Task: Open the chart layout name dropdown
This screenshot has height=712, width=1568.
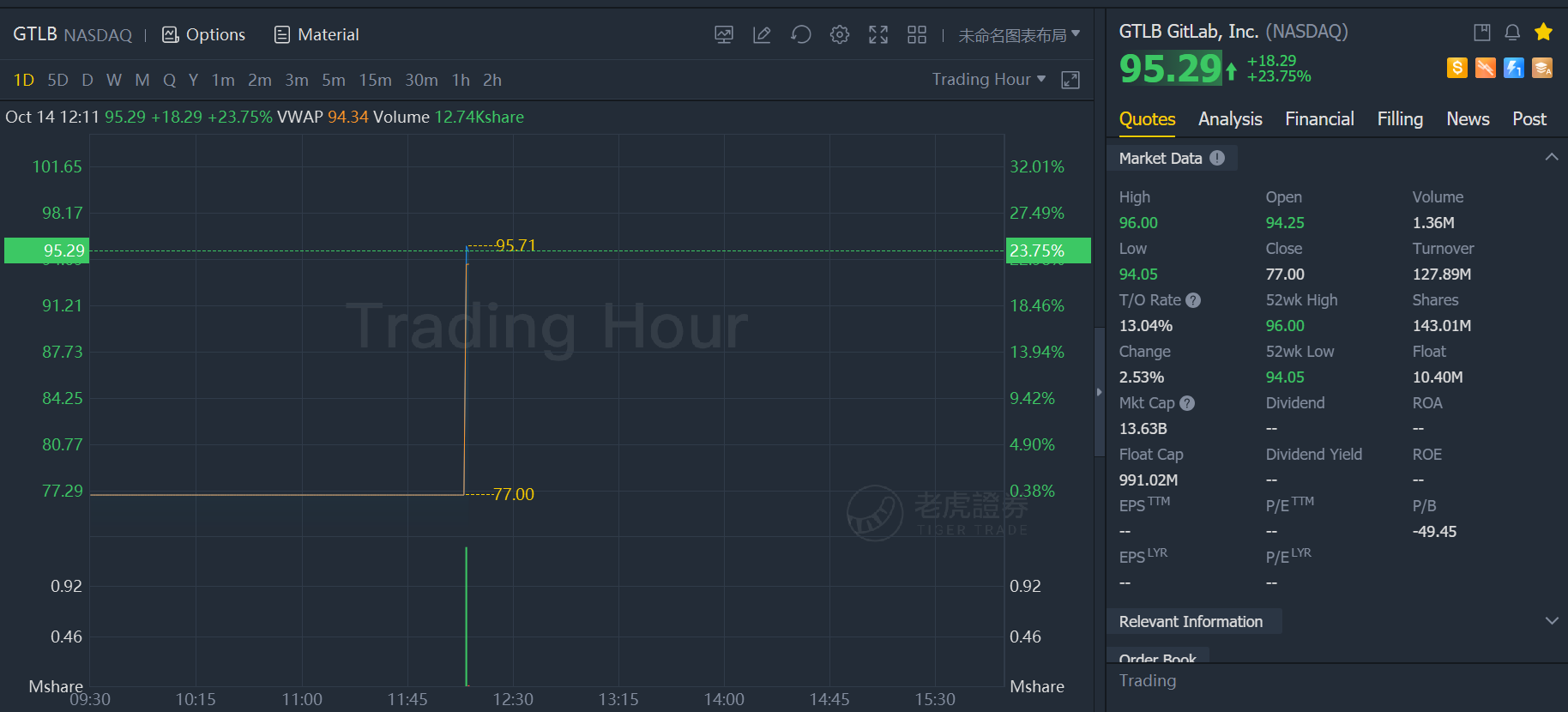Action: 1019,35
